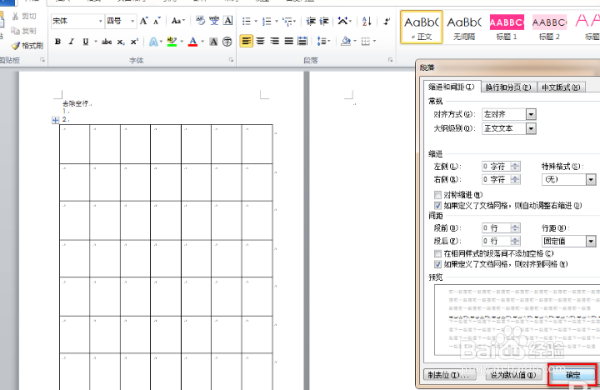Viewport: 600px width, 390px height.
Task: Open the ribbon line spacing dropdown
Action: tap(323, 41)
